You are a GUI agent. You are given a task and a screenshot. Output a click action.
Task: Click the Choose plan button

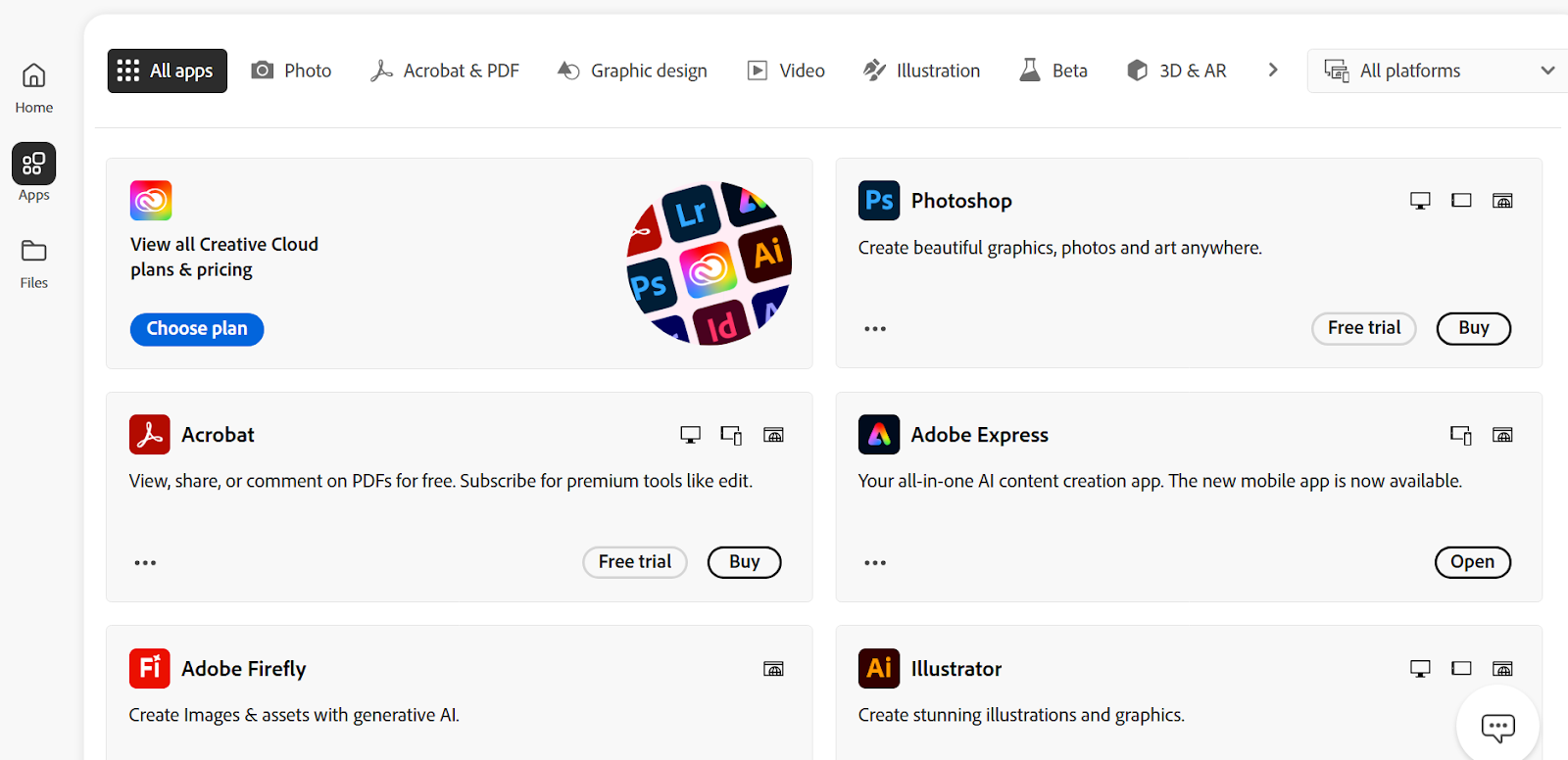[197, 329]
